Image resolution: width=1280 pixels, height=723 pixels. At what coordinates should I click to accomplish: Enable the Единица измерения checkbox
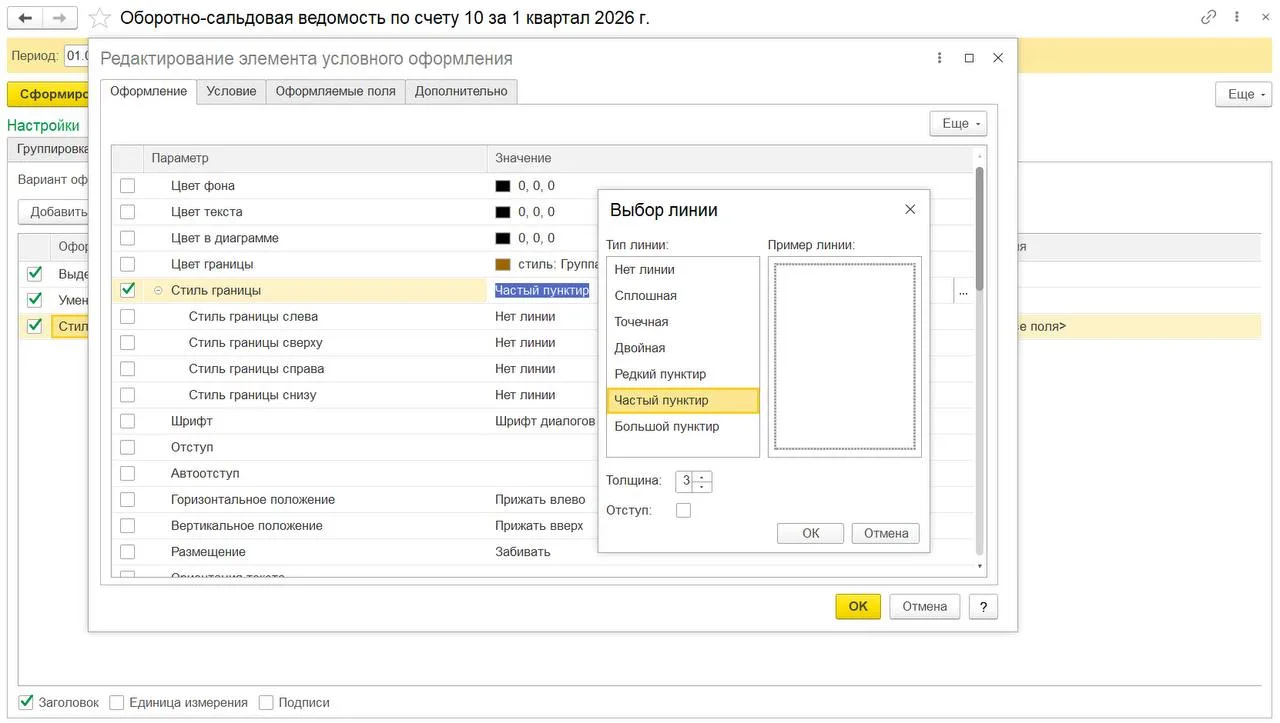click(117, 702)
